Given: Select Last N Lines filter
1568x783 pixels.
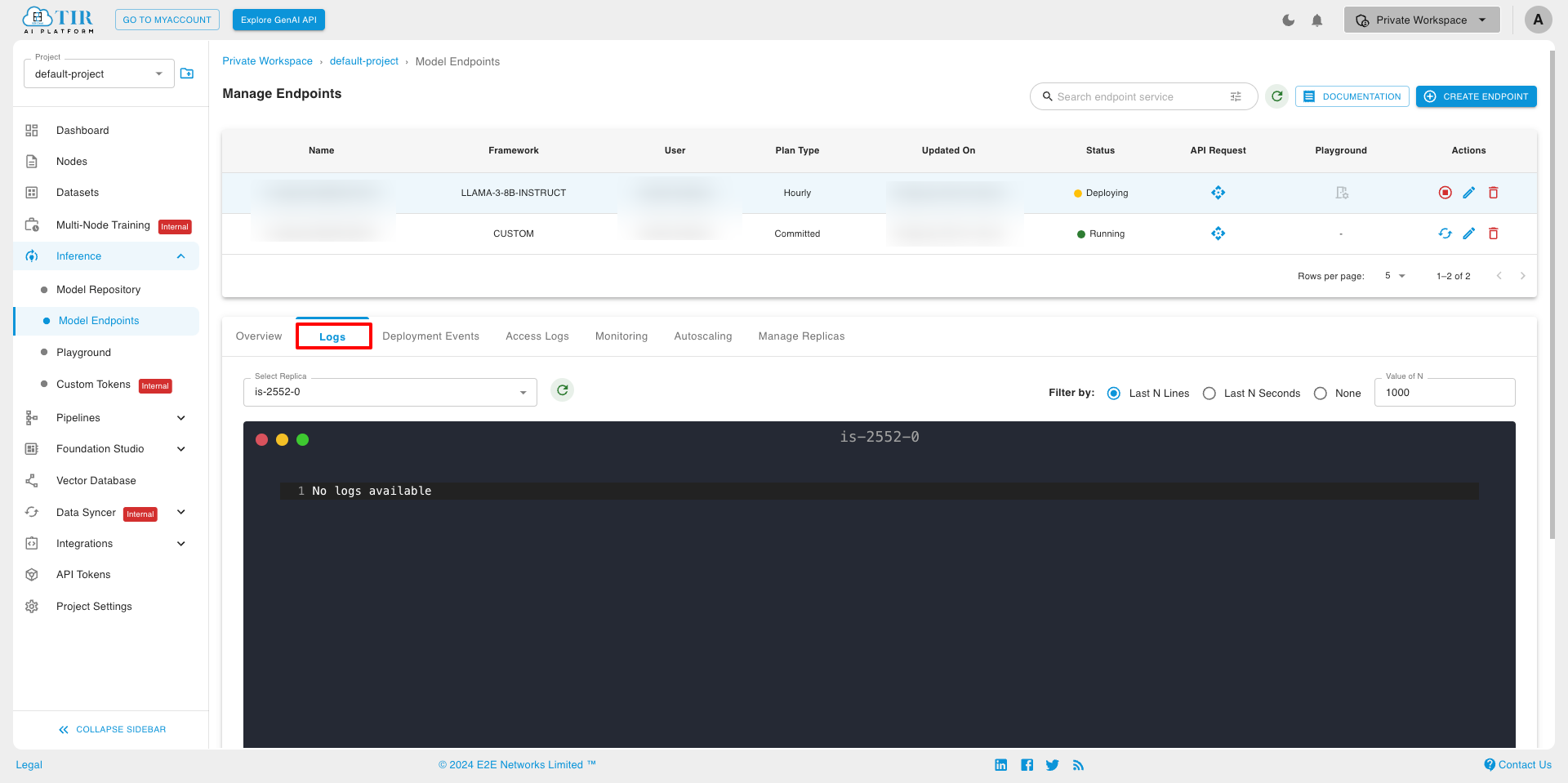Looking at the screenshot, I should 1113,394.
